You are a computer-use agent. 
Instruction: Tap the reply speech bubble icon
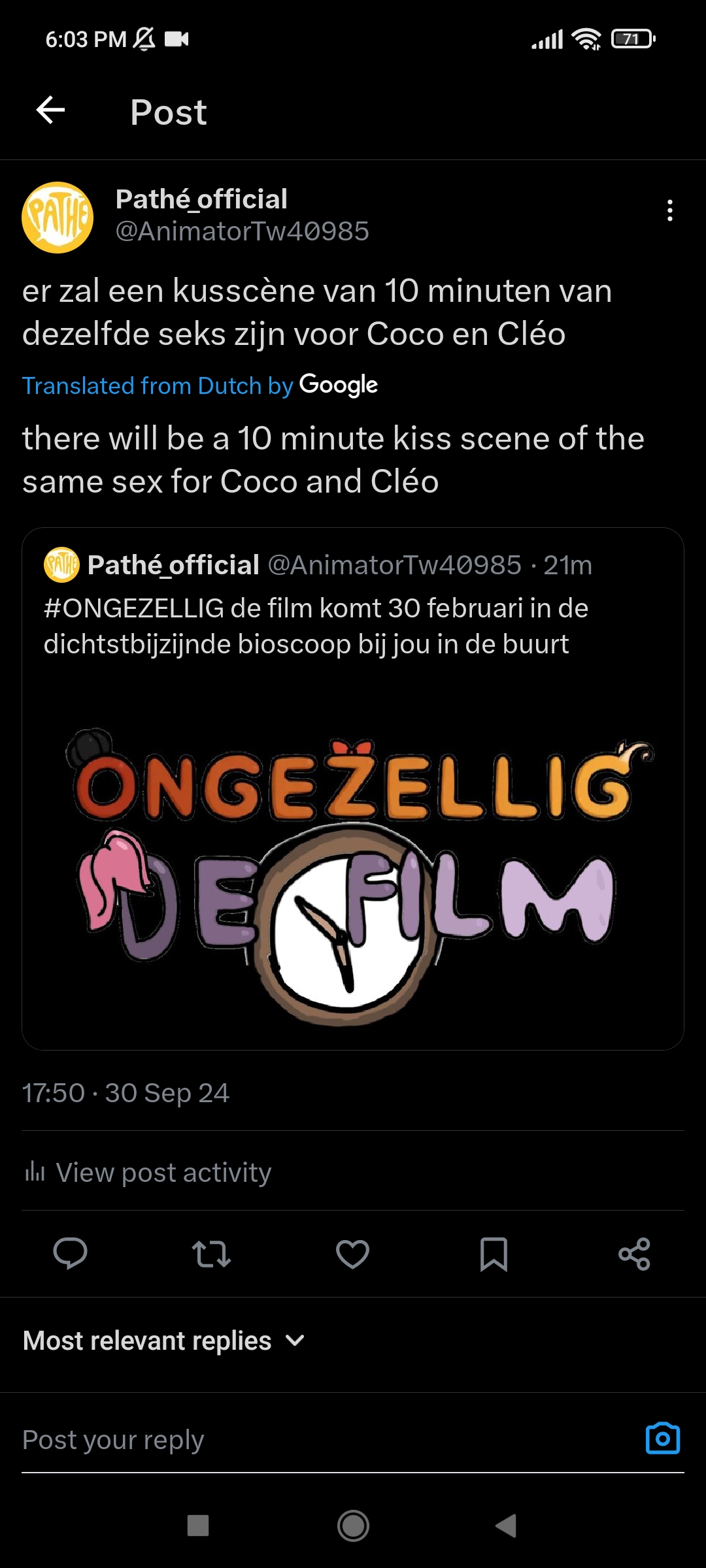point(70,1253)
